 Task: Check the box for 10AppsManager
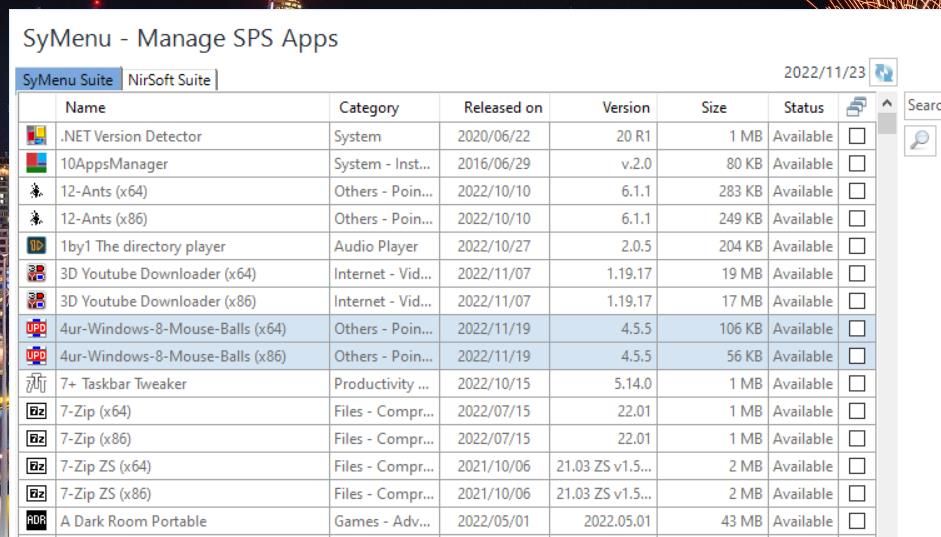857,164
